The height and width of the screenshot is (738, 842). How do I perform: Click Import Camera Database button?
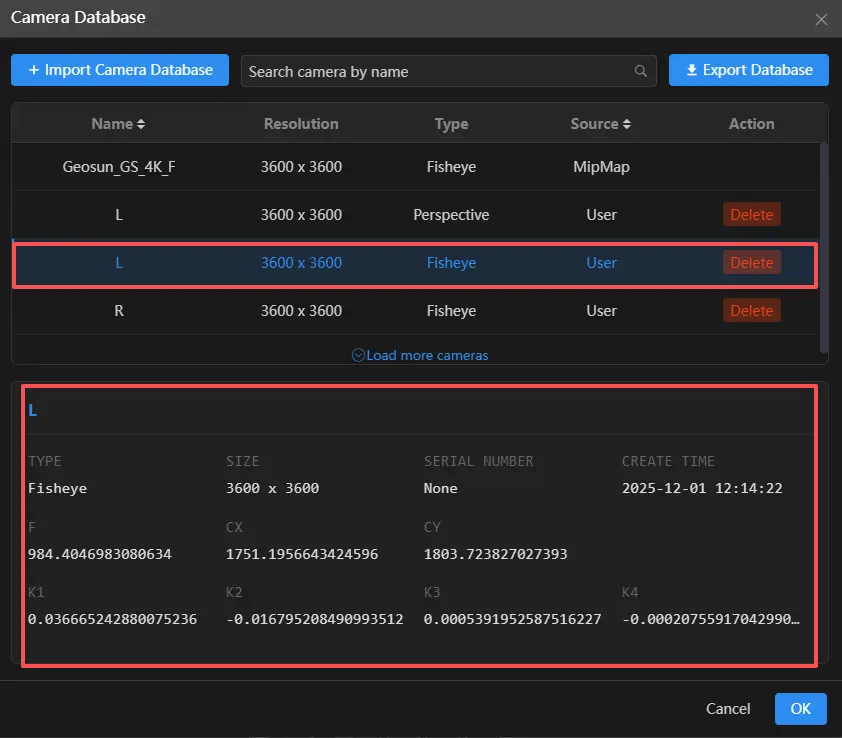click(120, 70)
